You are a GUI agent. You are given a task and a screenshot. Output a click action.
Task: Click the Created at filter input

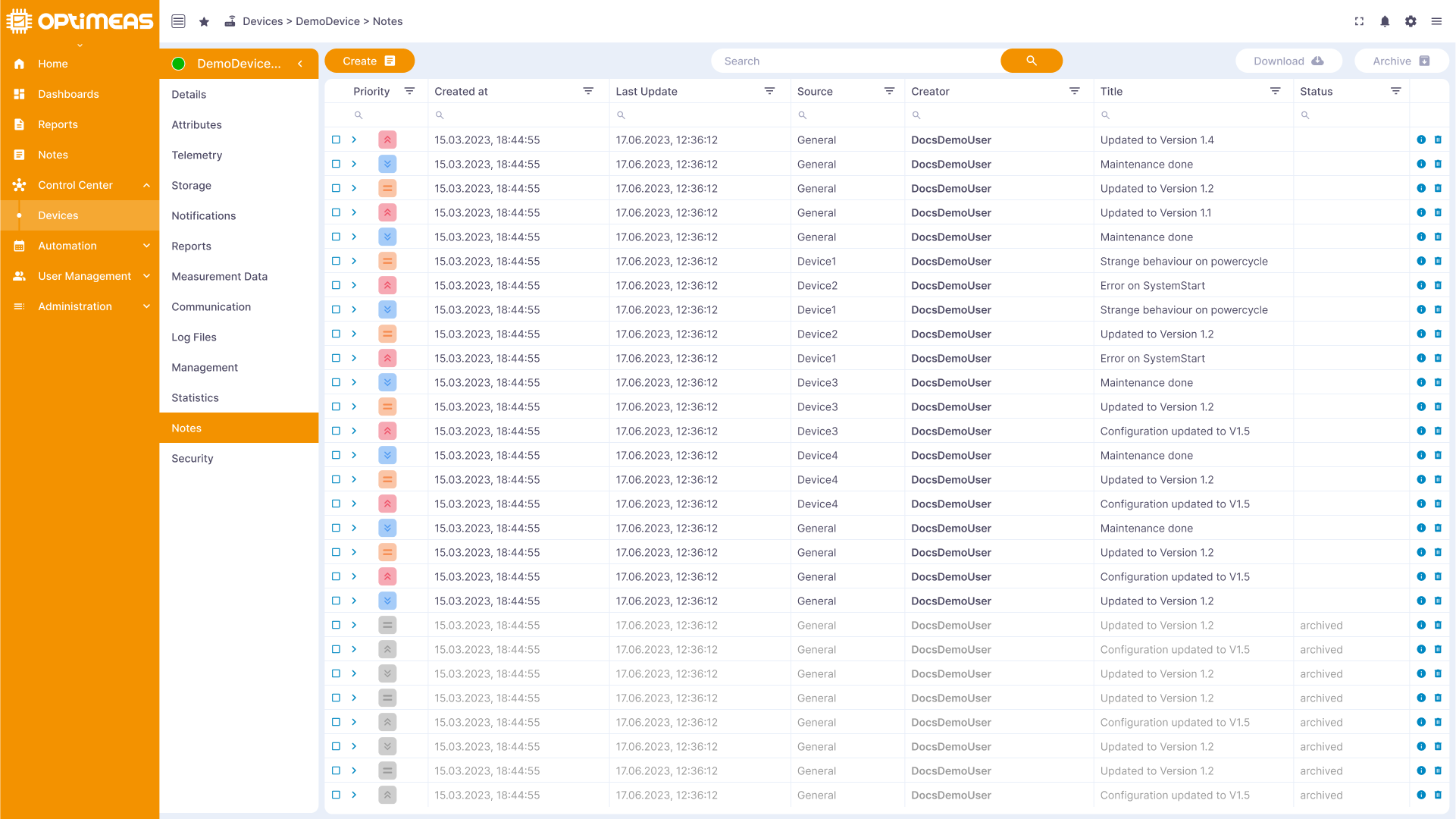[518, 115]
